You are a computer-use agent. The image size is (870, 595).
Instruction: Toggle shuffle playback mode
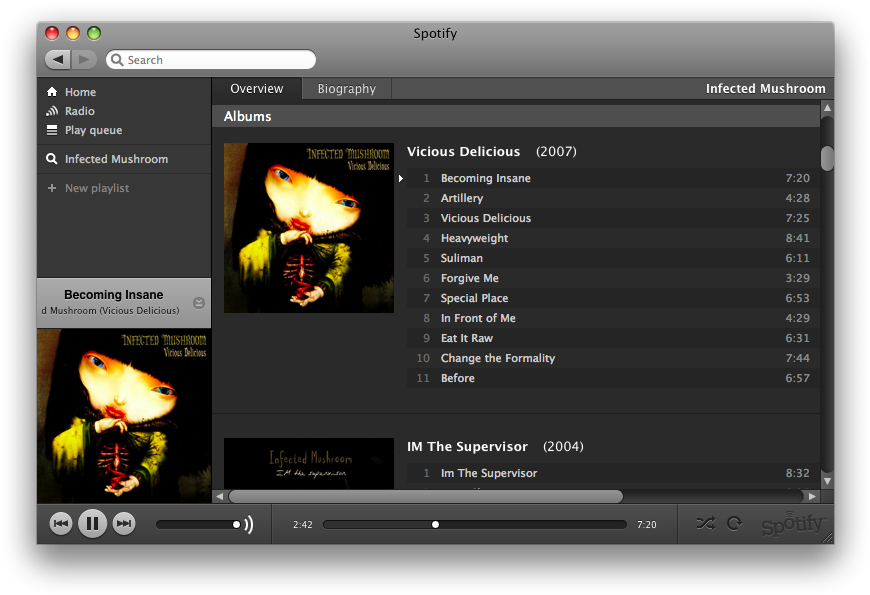[705, 523]
